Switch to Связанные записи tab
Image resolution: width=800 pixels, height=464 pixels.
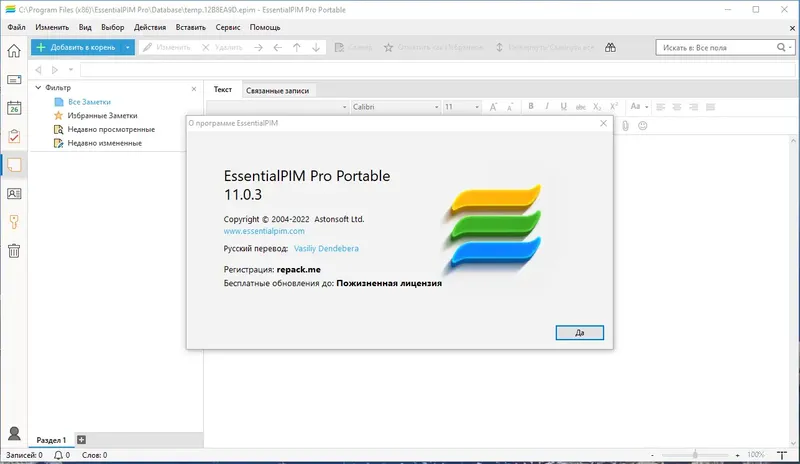[278, 90]
